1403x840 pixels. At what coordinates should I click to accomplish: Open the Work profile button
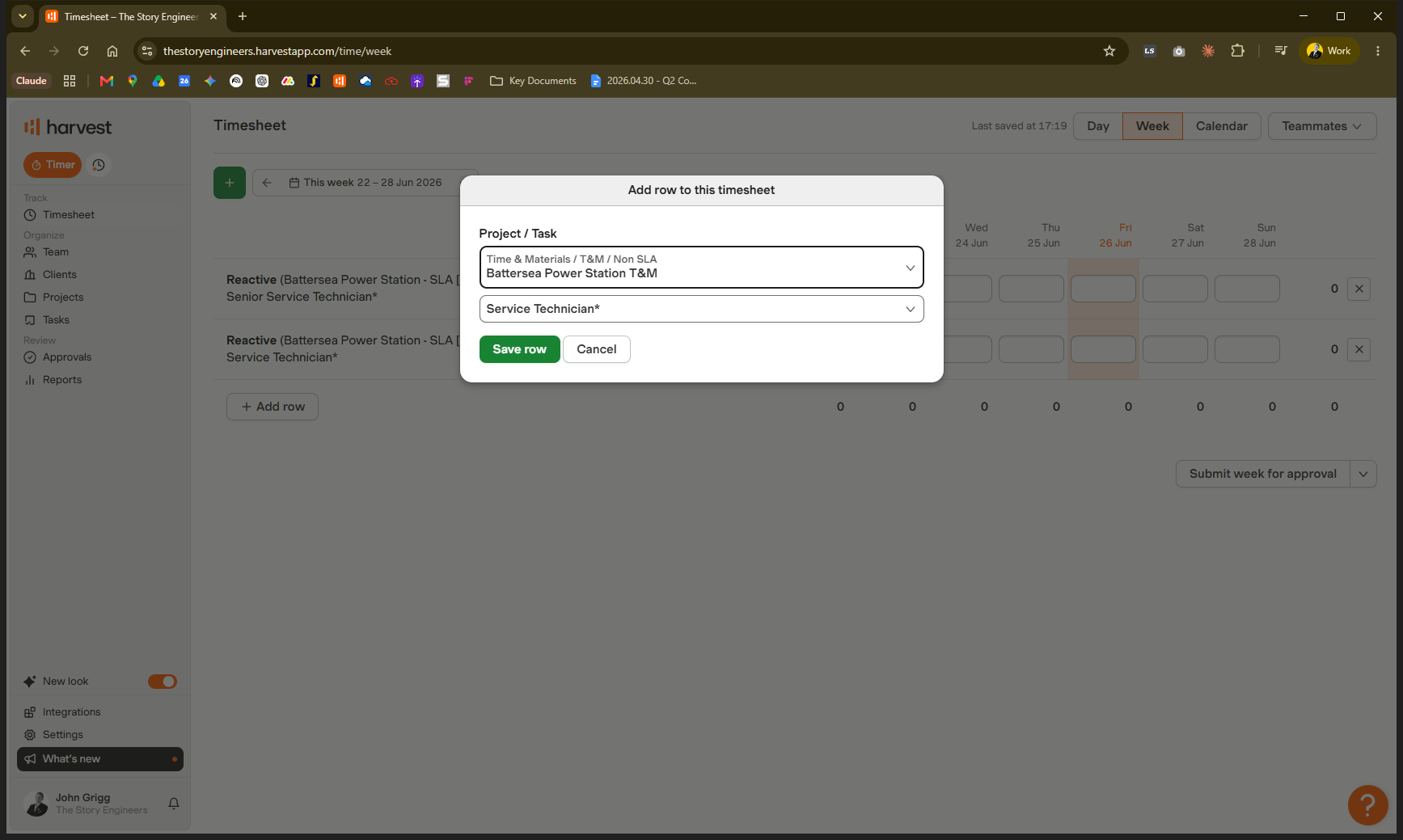(1329, 51)
